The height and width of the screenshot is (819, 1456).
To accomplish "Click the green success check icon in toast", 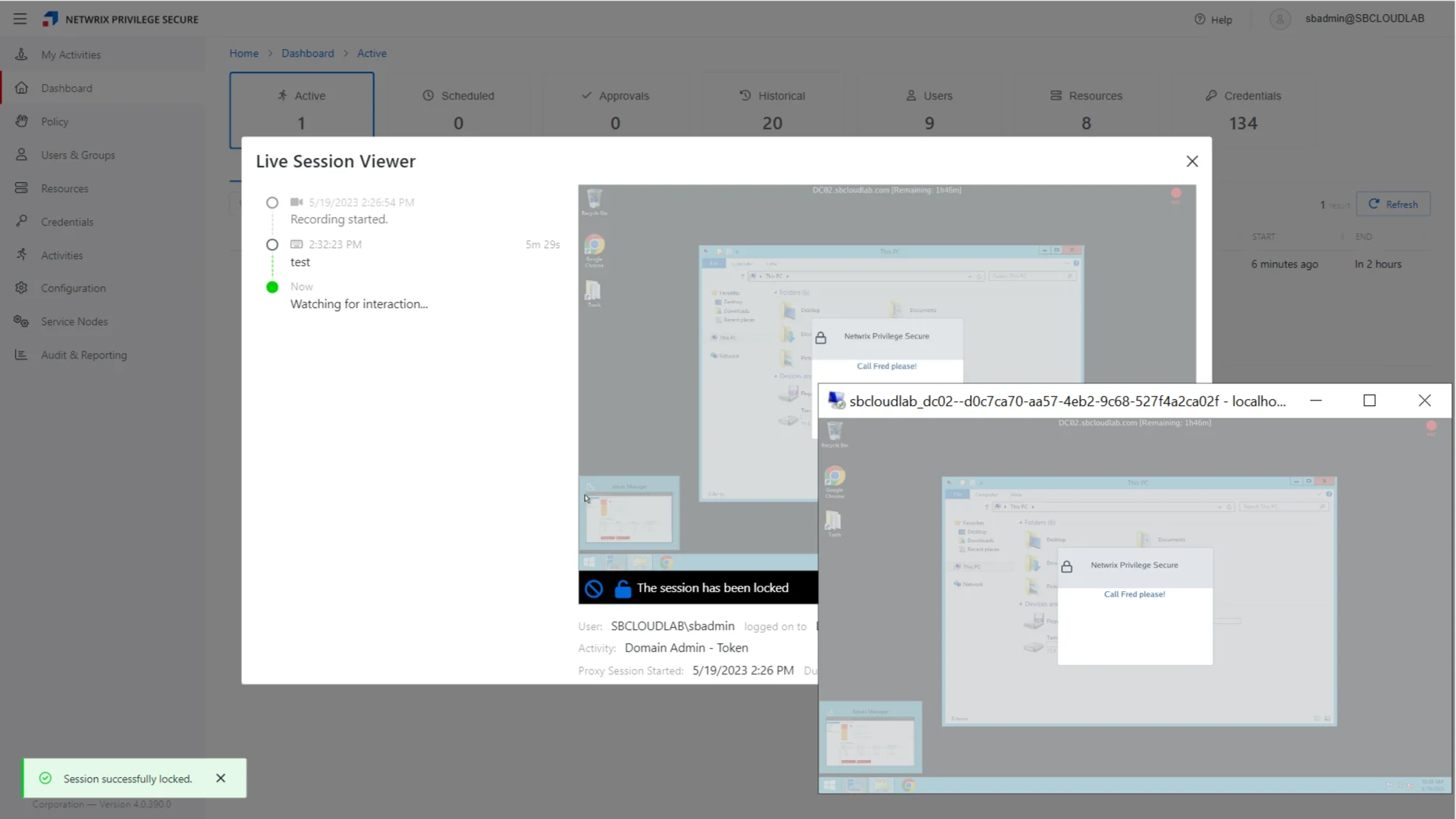I will coord(45,778).
